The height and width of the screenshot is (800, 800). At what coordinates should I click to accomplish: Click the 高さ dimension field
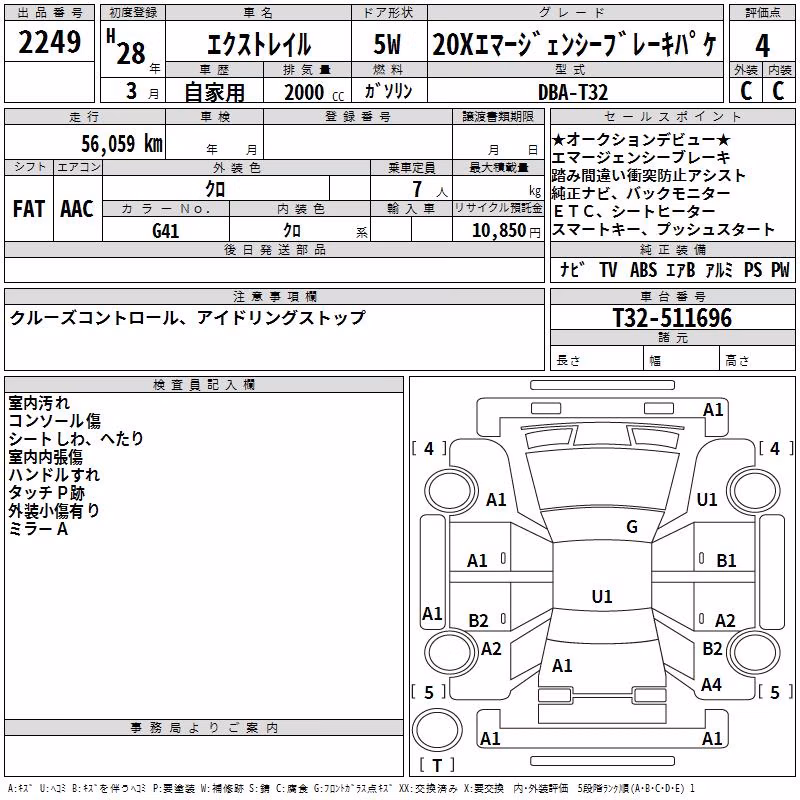click(757, 360)
